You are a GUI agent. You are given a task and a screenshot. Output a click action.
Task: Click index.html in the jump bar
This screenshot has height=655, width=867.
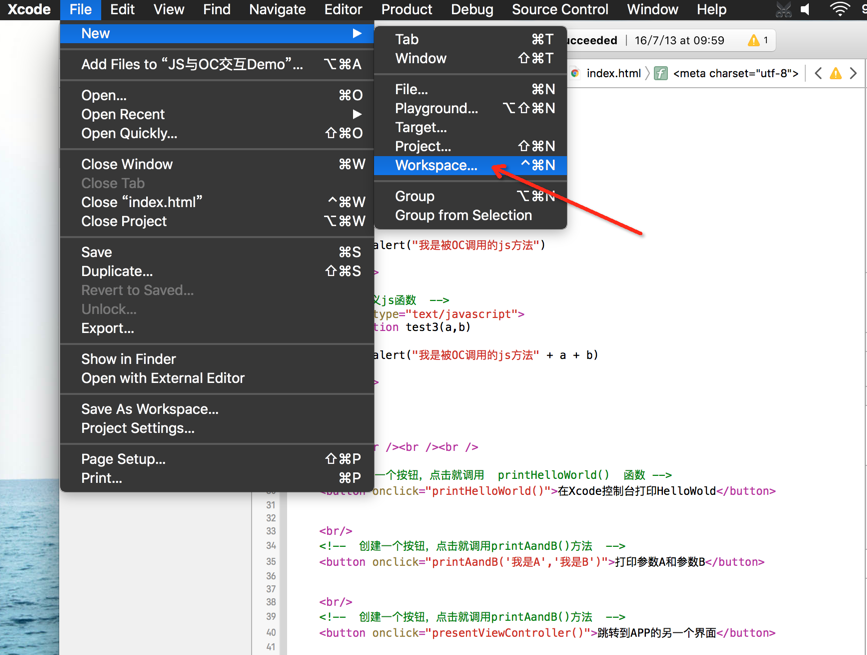click(x=613, y=73)
